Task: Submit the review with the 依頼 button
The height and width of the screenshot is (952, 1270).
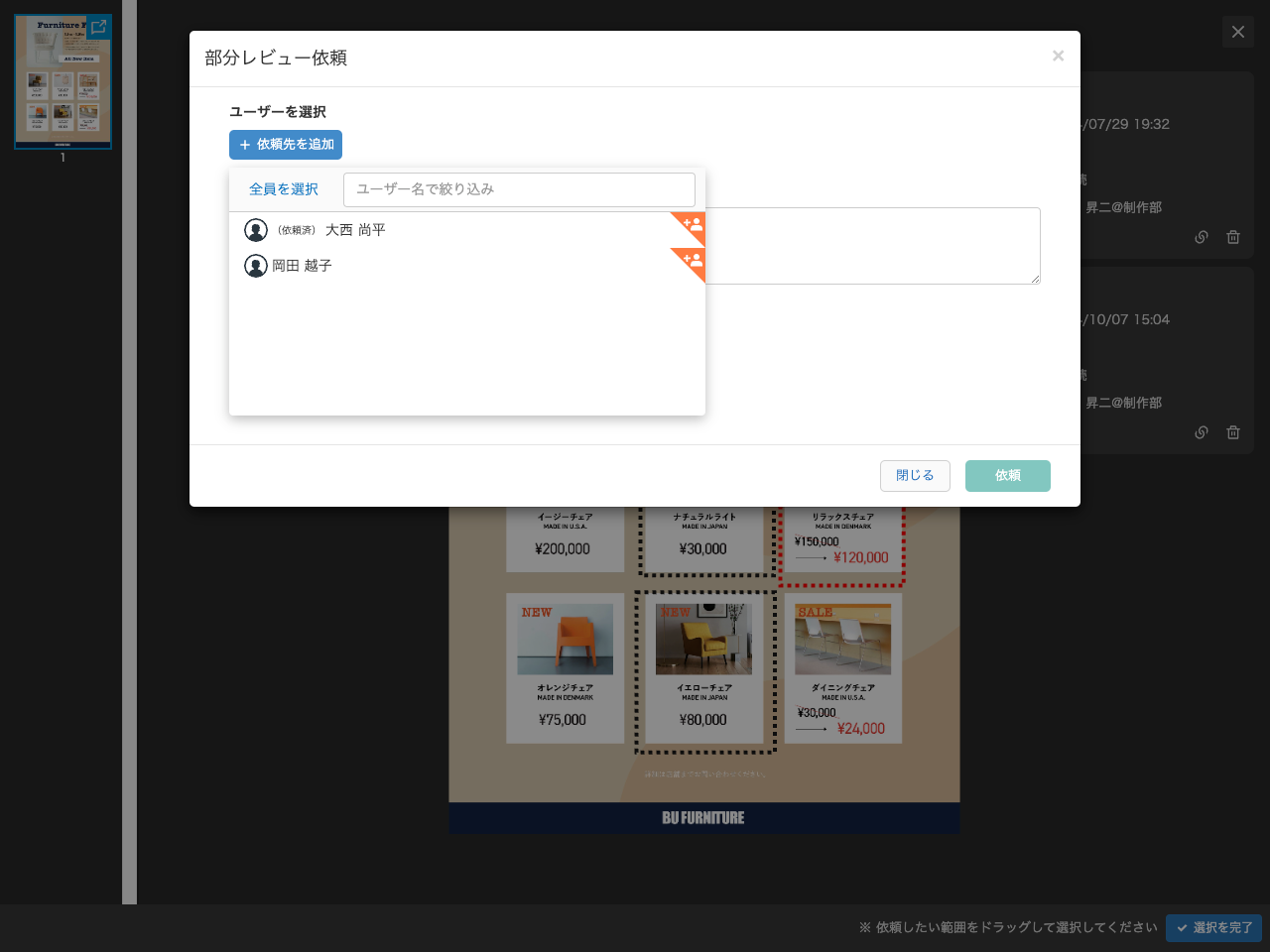Action: [1008, 476]
